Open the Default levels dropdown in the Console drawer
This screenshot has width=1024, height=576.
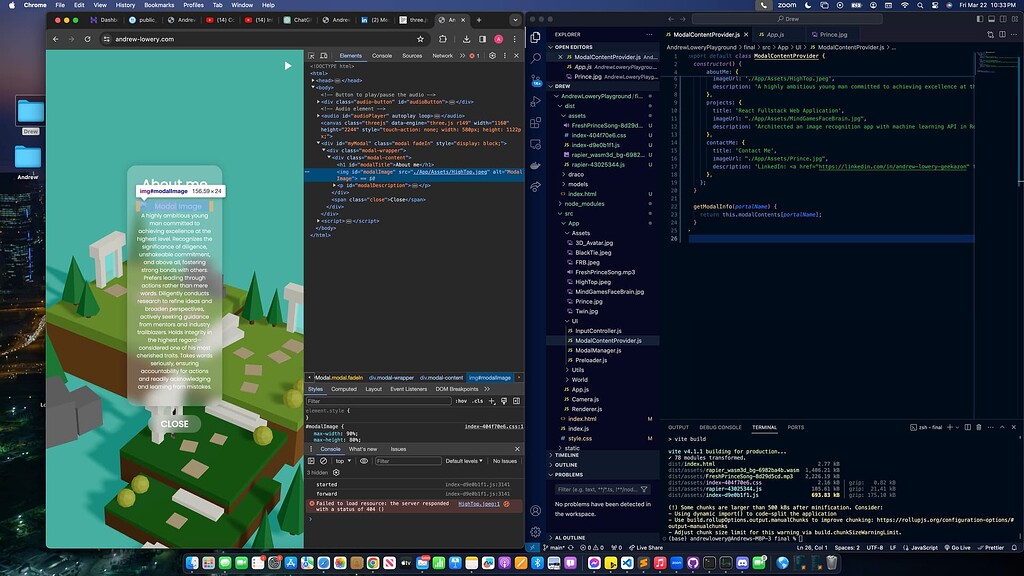coord(463,461)
